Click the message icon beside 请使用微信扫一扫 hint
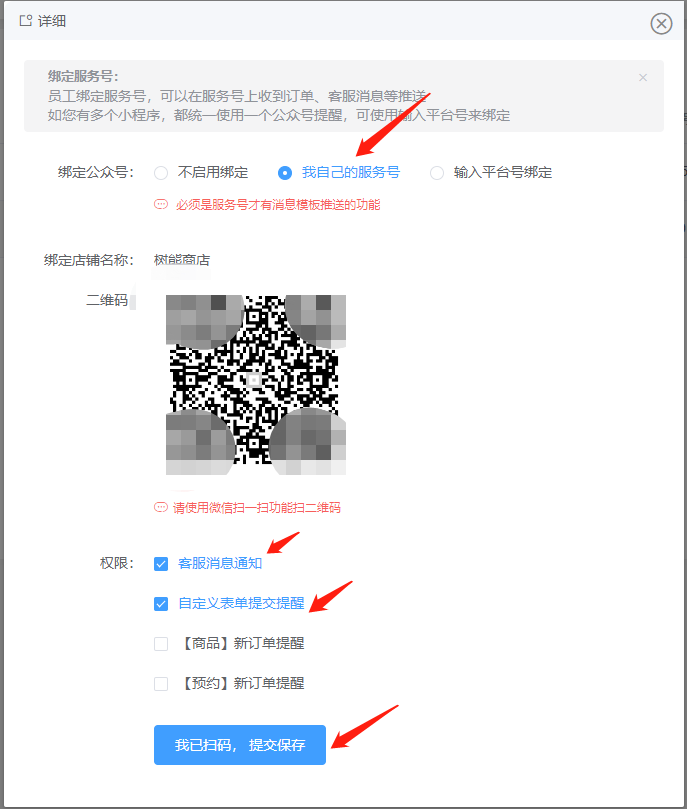 tap(161, 507)
